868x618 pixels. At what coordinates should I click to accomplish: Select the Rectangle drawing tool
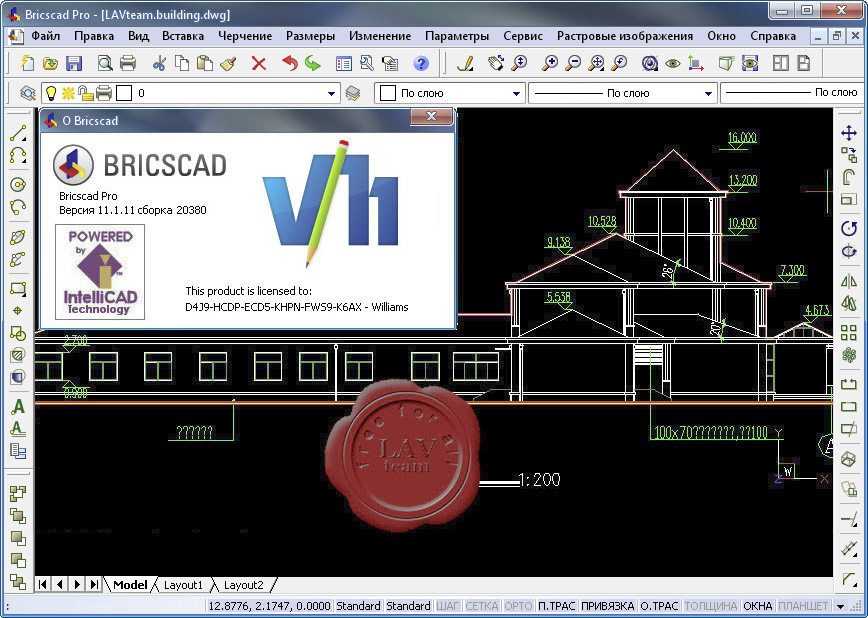(18, 289)
